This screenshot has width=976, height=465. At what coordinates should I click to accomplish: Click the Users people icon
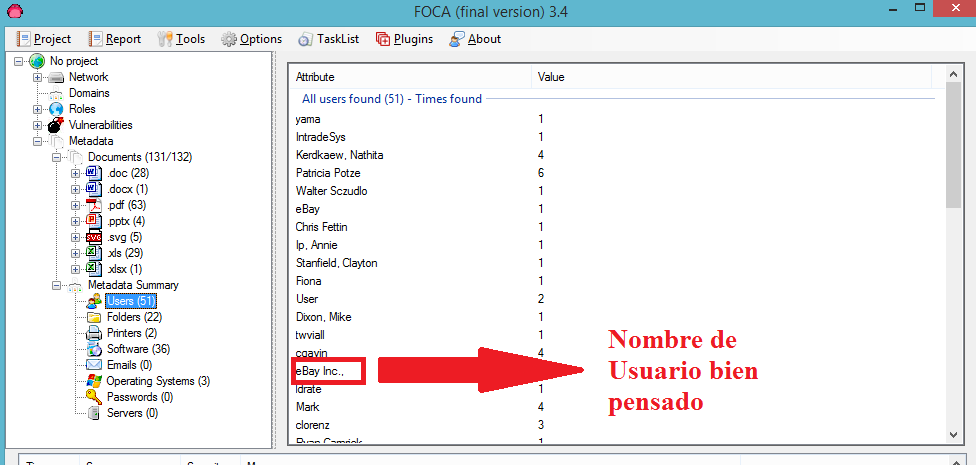94,301
